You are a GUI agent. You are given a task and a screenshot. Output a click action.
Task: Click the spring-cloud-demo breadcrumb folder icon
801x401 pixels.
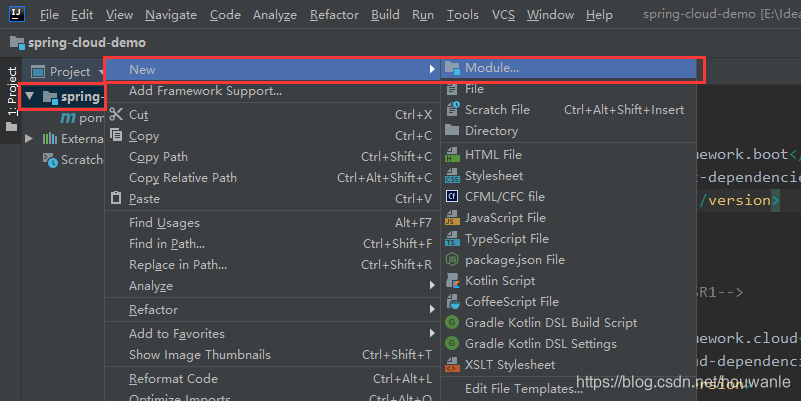[x=17, y=42]
